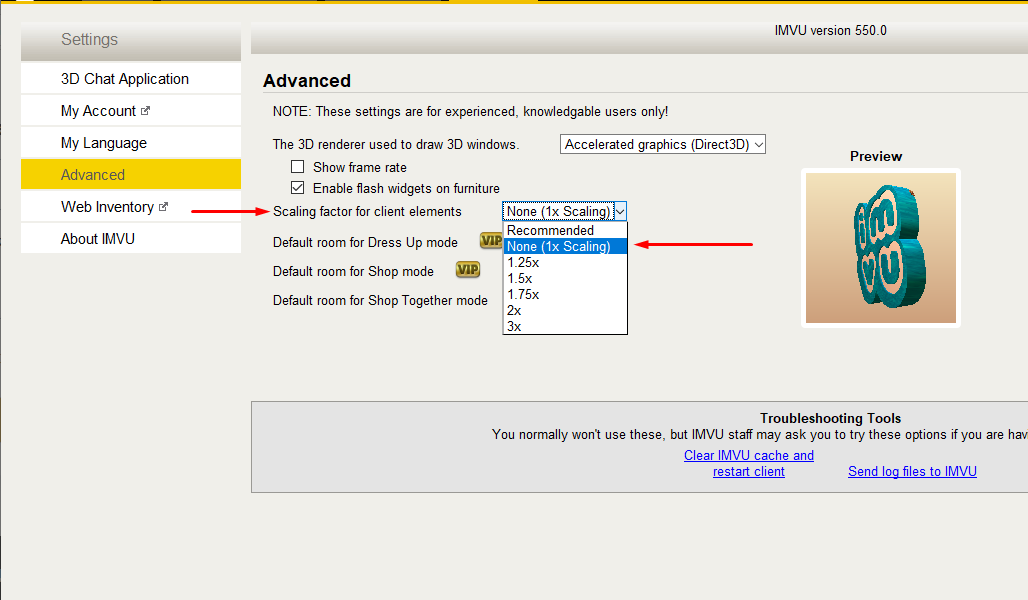Open the 3D renderer Direct3D dropdown

click(x=663, y=144)
